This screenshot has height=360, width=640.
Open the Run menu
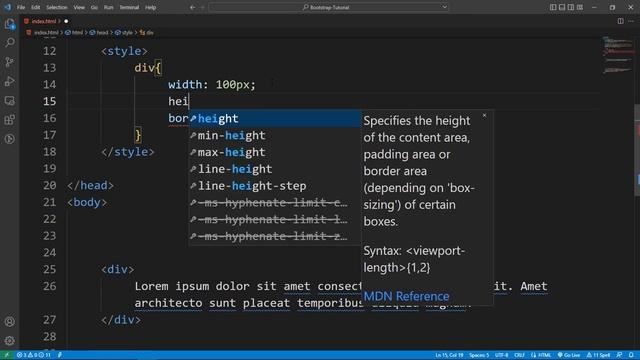(109, 7)
